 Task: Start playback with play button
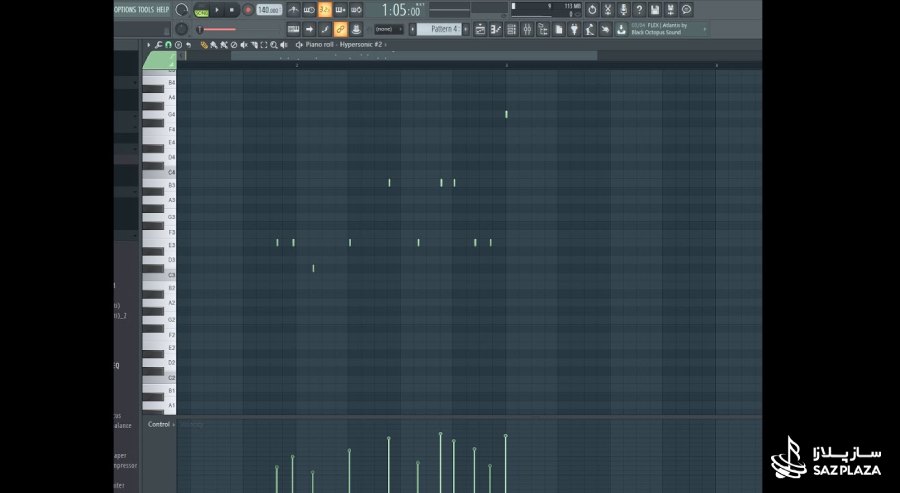pos(217,10)
